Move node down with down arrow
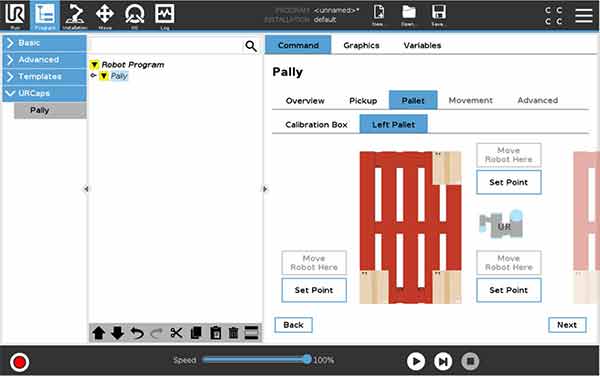Viewport: 600px width, 376px height. click(x=117, y=333)
